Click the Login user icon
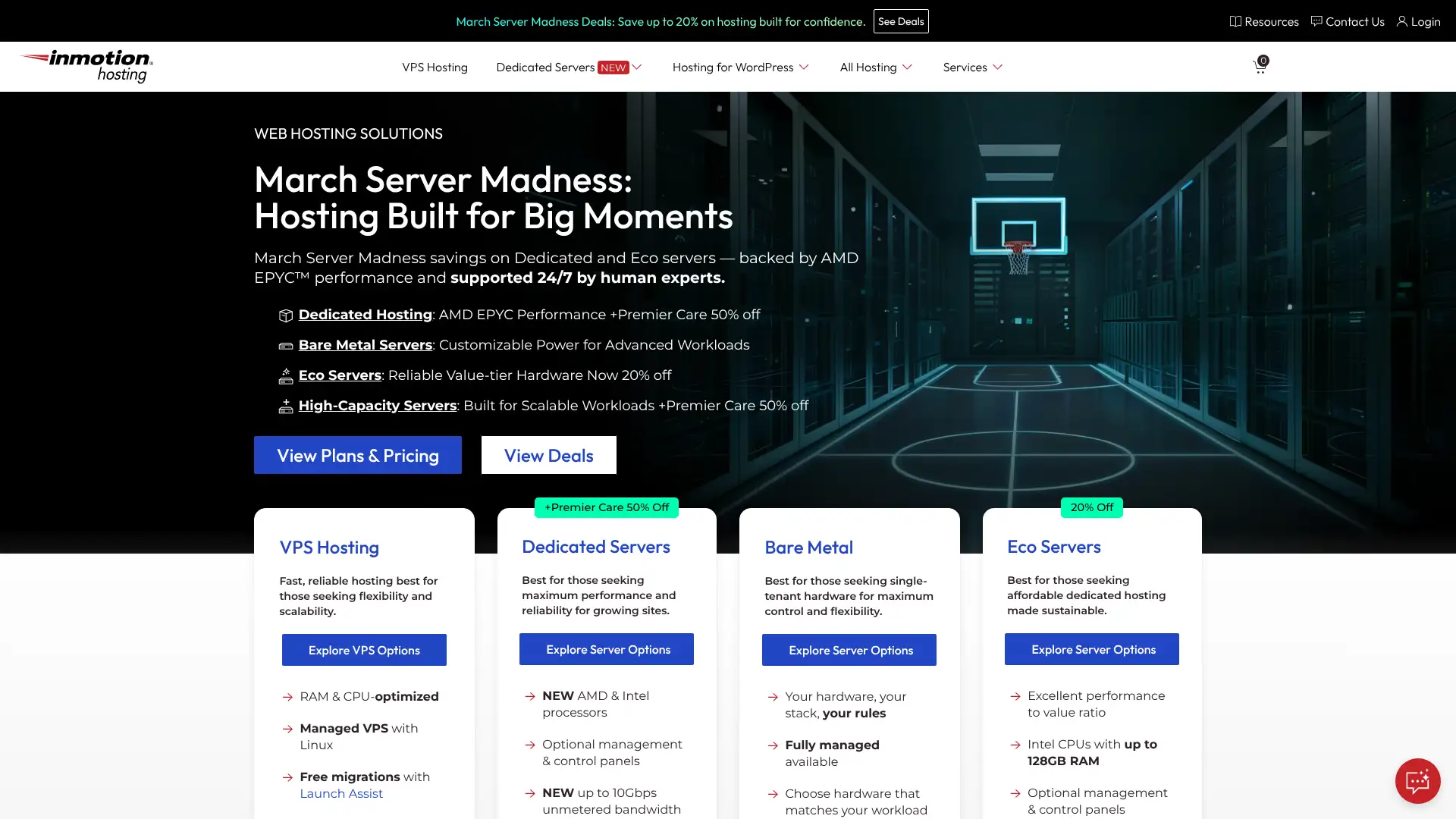This screenshot has height=819, width=1456. tap(1402, 21)
